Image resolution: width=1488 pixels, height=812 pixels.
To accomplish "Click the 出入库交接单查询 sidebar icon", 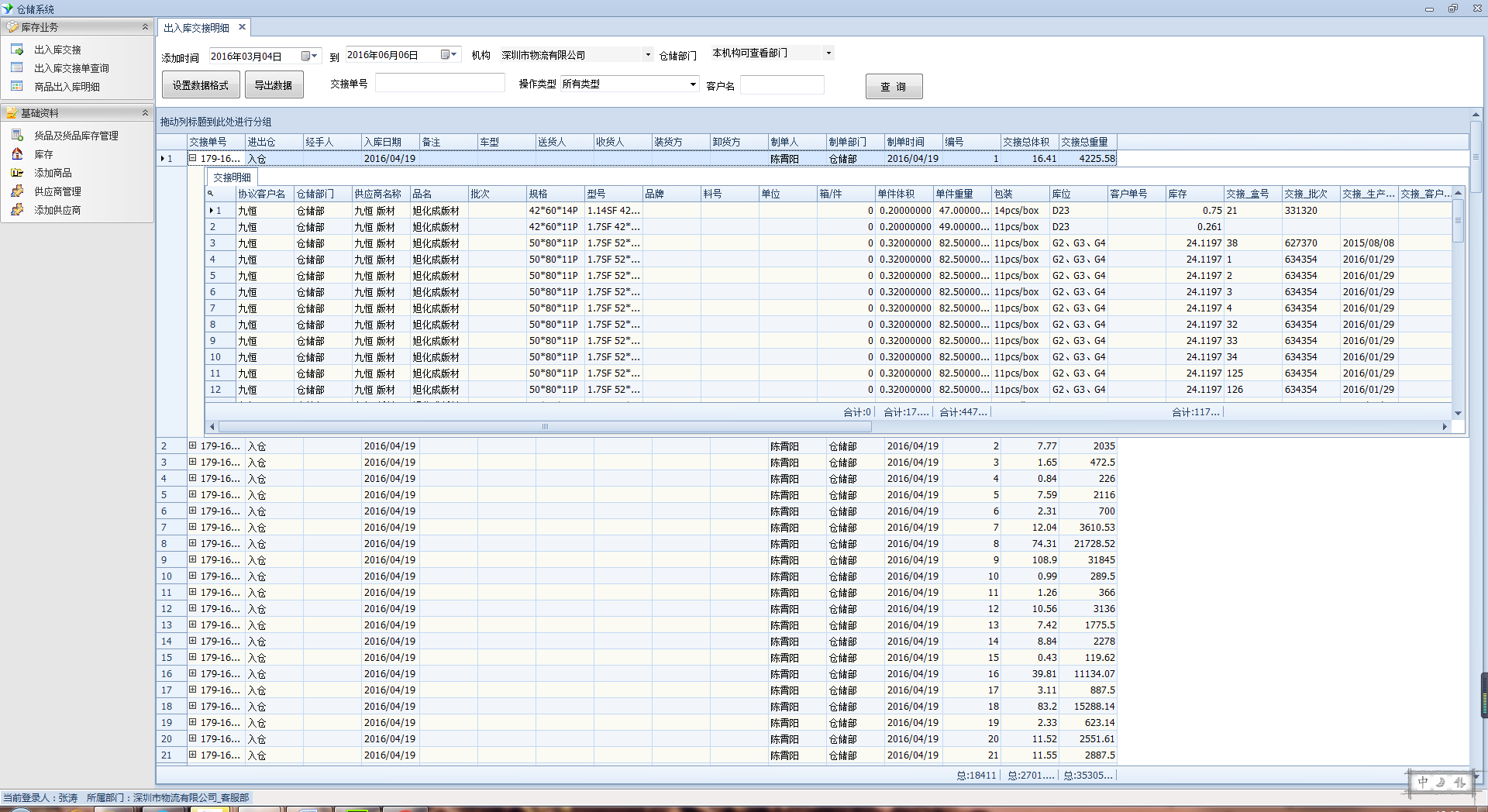I will [x=17, y=68].
